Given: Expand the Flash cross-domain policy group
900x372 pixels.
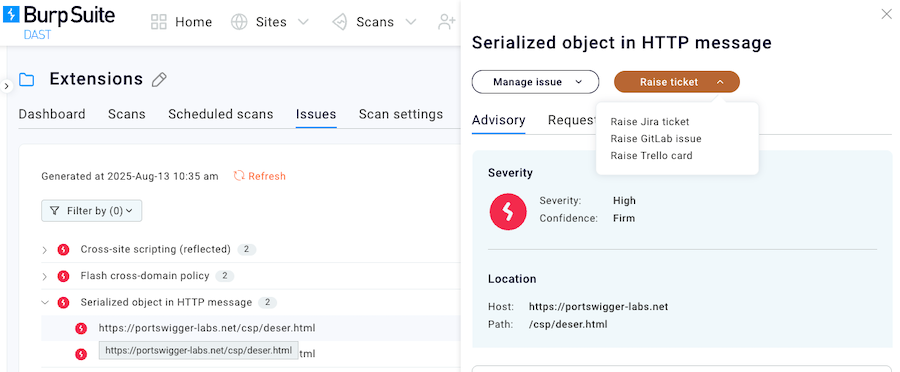Looking at the screenshot, I should pyautogui.click(x=45, y=276).
